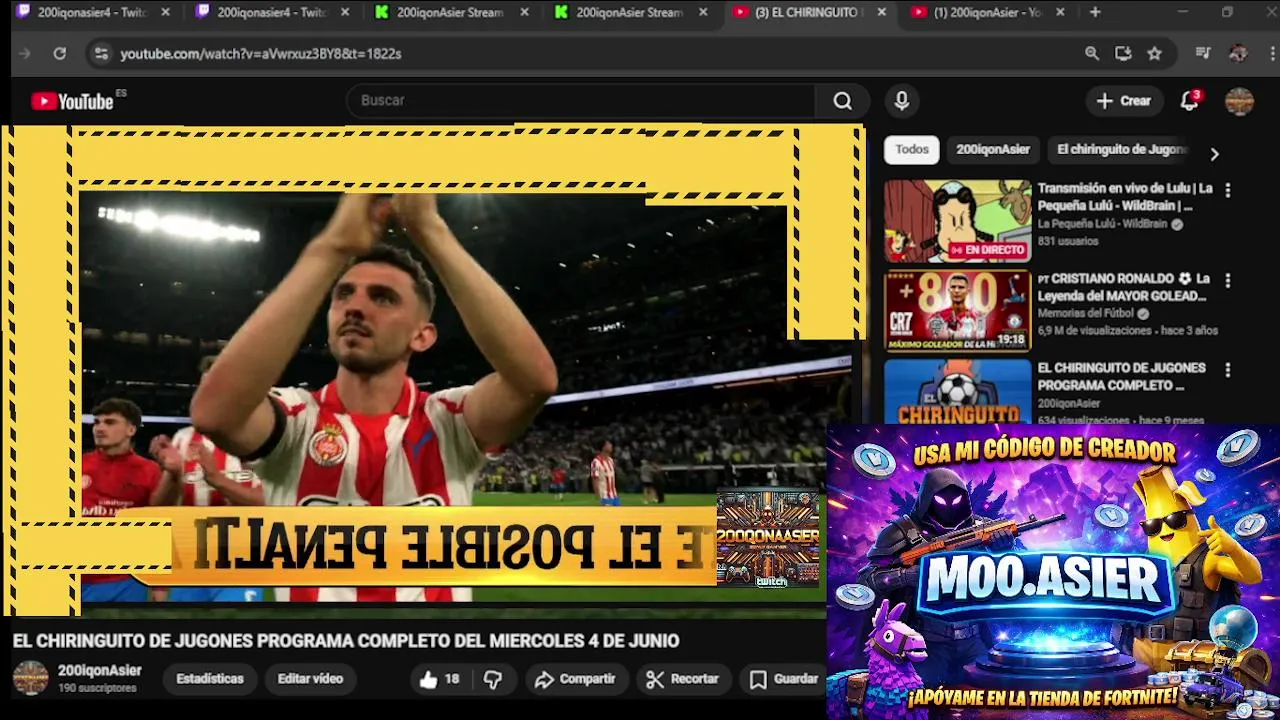
Task: Reload the page
Action: [60, 54]
